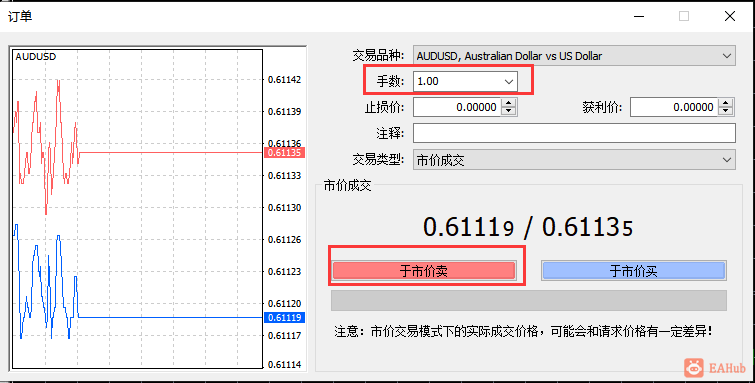
Task: Click the 0.61114 axis price label
Action: 284,365
